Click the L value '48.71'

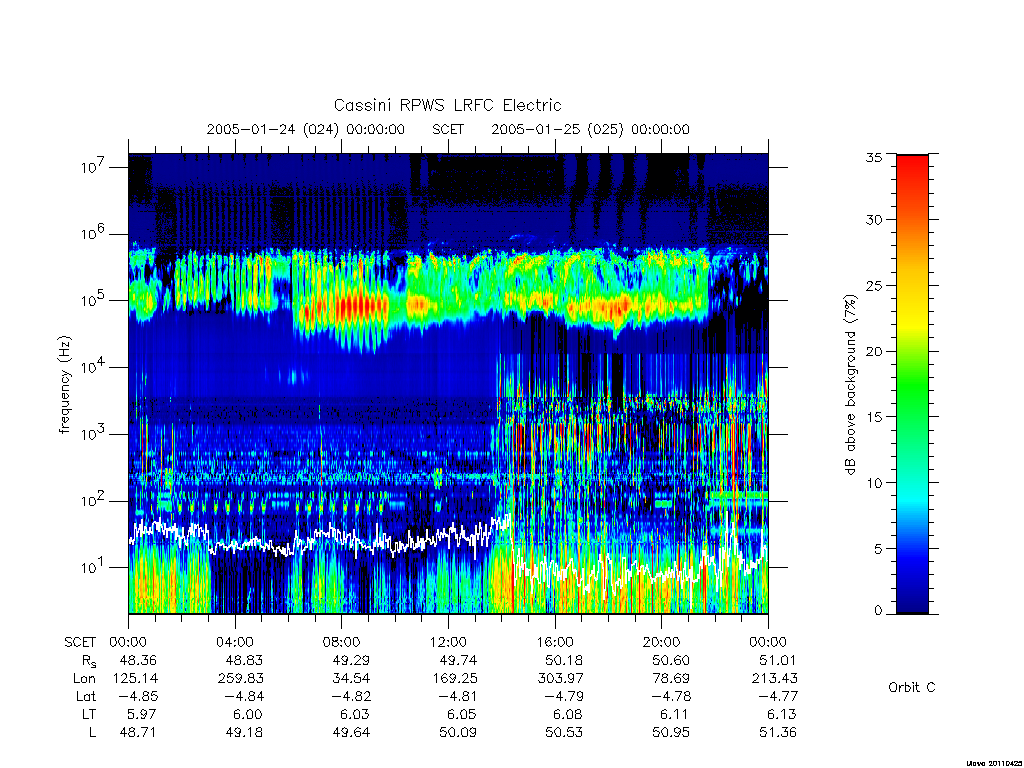tap(138, 732)
